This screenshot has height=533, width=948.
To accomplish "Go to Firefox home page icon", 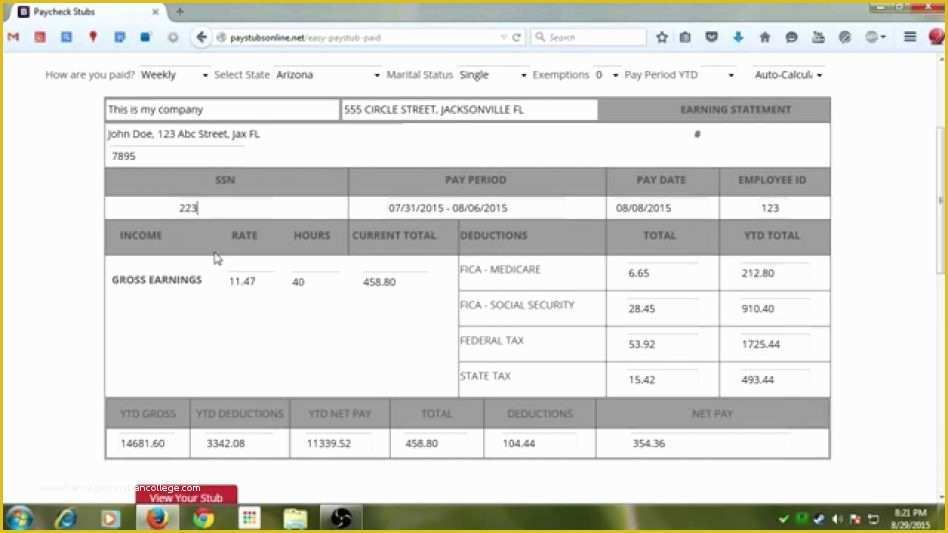I will pyautogui.click(x=765, y=37).
